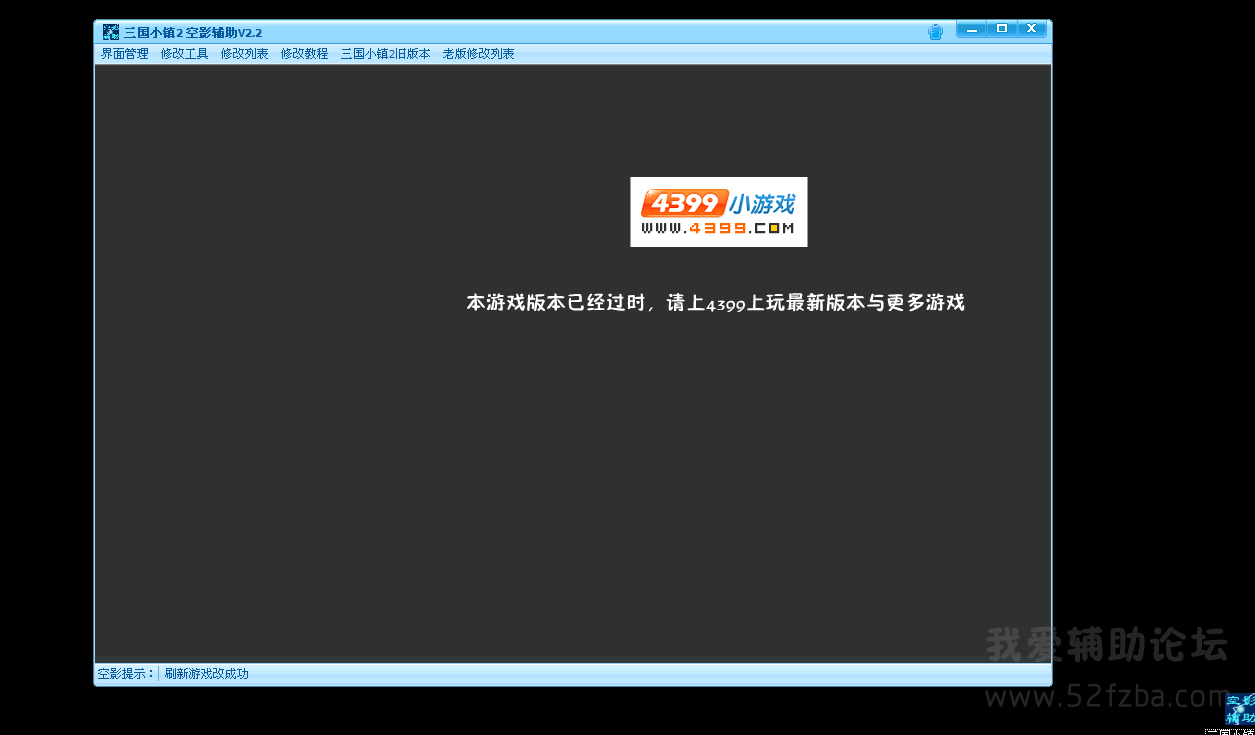Minimize the 空影辅助 window
The image size is (1255, 735).
971,29
